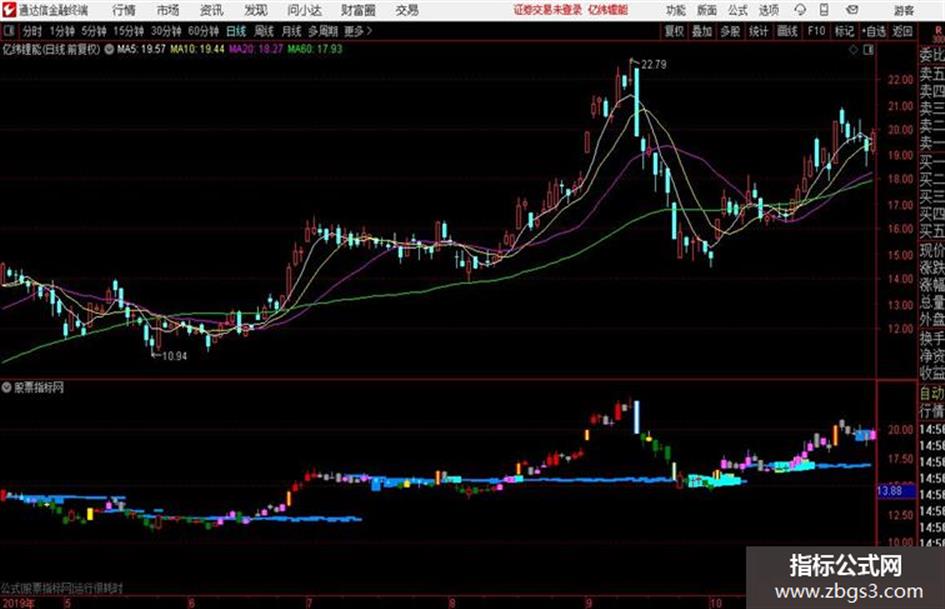Select the 日线 daily period tab
Screen dimensions: 945x609
click(236, 31)
